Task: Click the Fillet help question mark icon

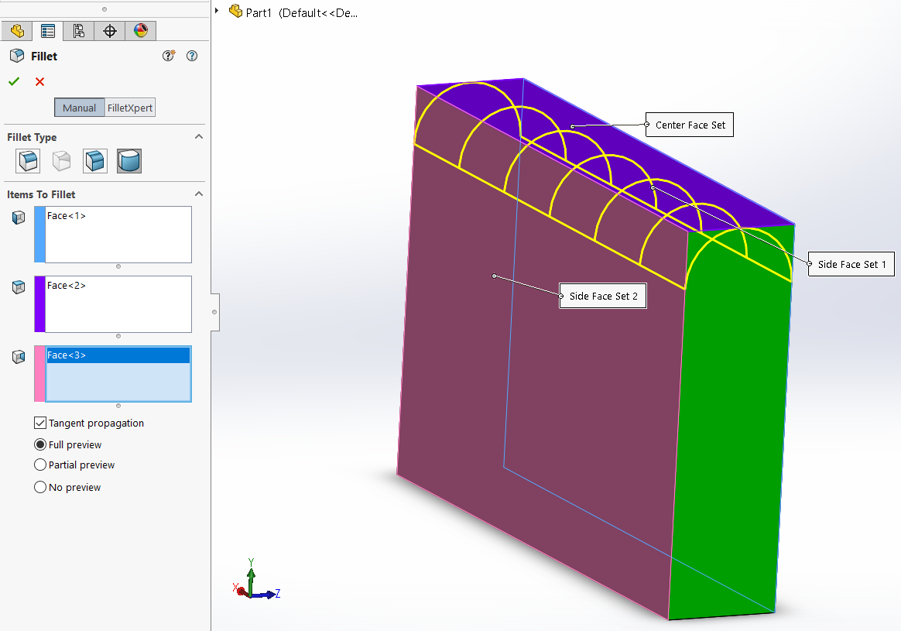Action: pos(192,57)
